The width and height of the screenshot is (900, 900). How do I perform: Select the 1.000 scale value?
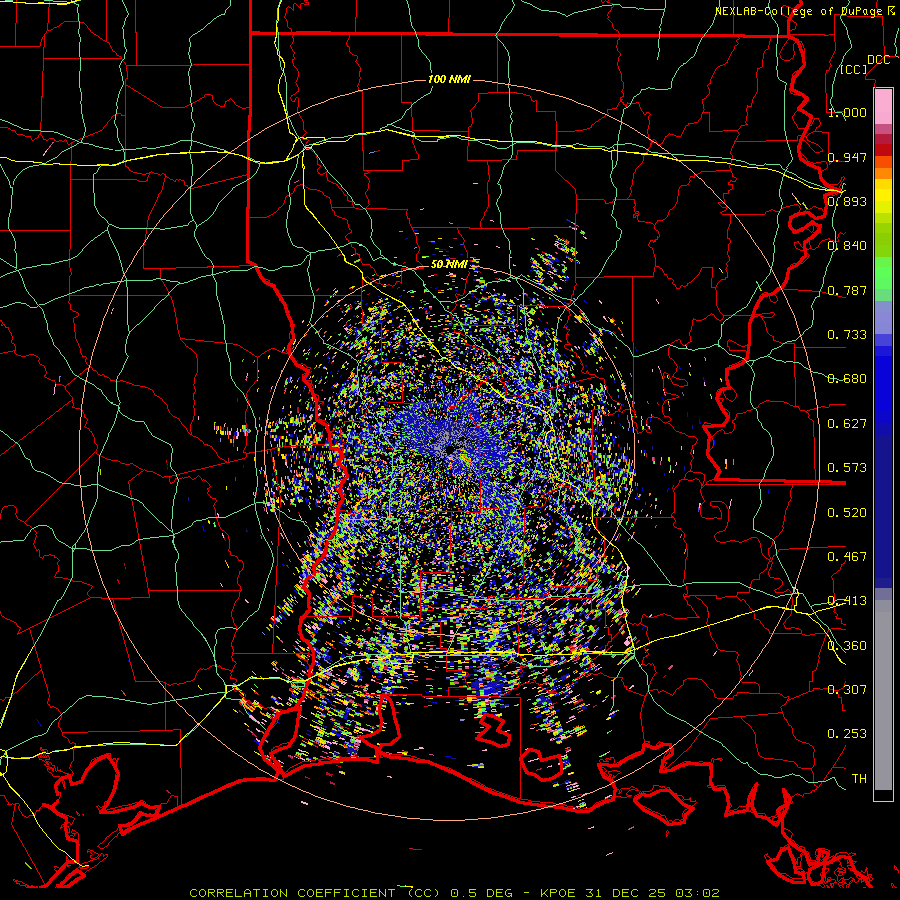coord(847,112)
